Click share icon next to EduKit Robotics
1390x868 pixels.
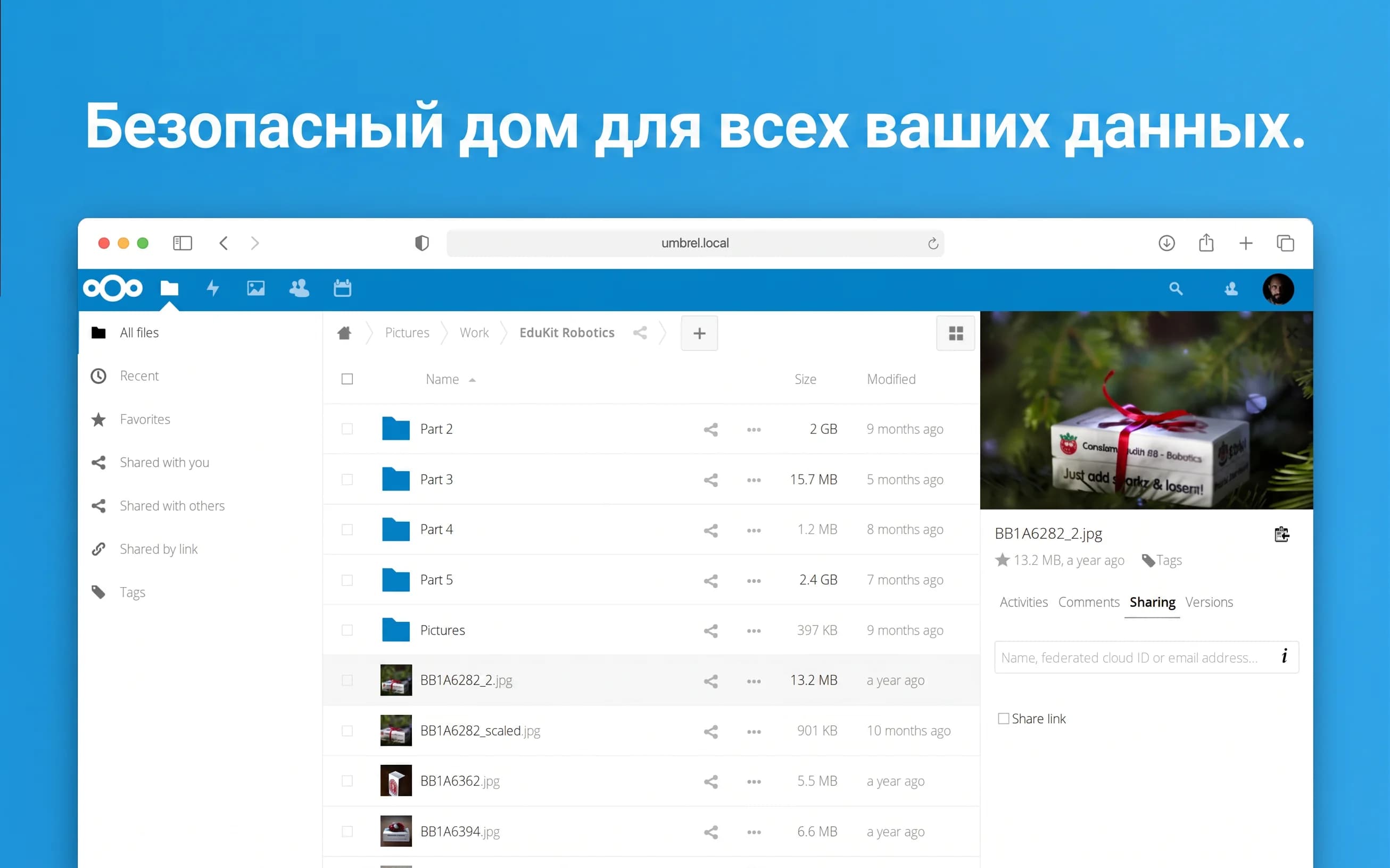coord(640,333)
